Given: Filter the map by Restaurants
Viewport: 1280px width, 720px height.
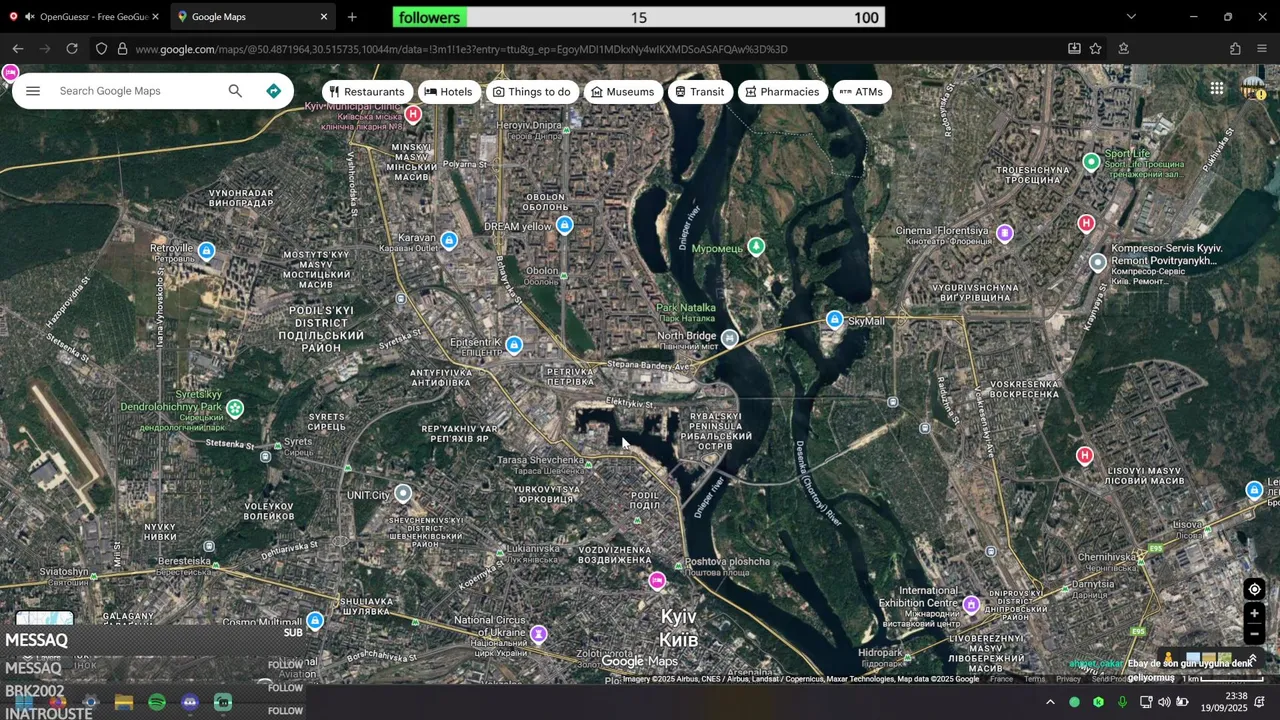Looking at the screenshot, I should [367, 92].
